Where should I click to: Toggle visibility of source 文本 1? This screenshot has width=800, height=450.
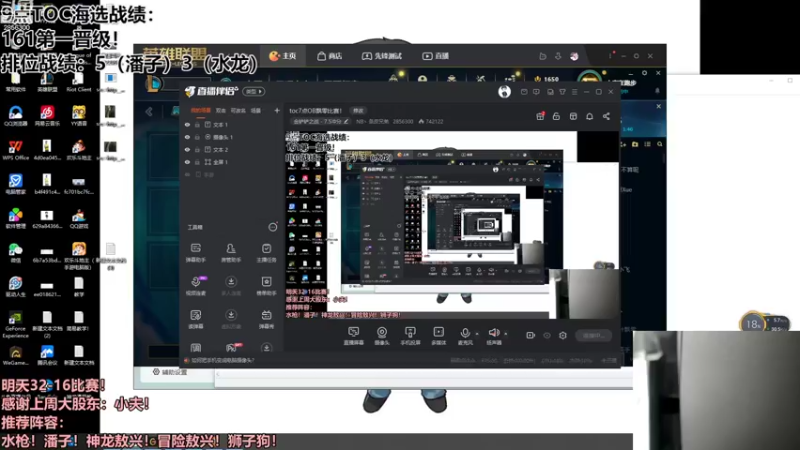click(187, 124)
